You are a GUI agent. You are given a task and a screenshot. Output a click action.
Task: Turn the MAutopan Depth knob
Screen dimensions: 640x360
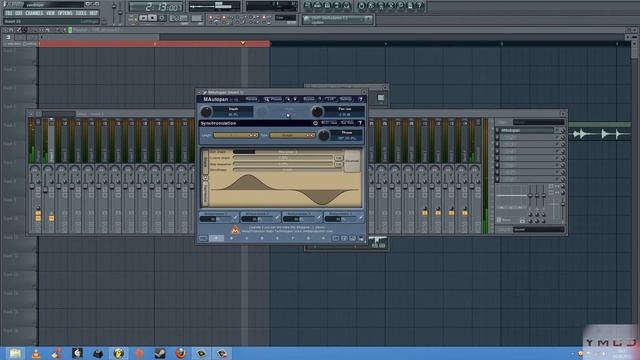pyautogui.click(x=206, y=111)
